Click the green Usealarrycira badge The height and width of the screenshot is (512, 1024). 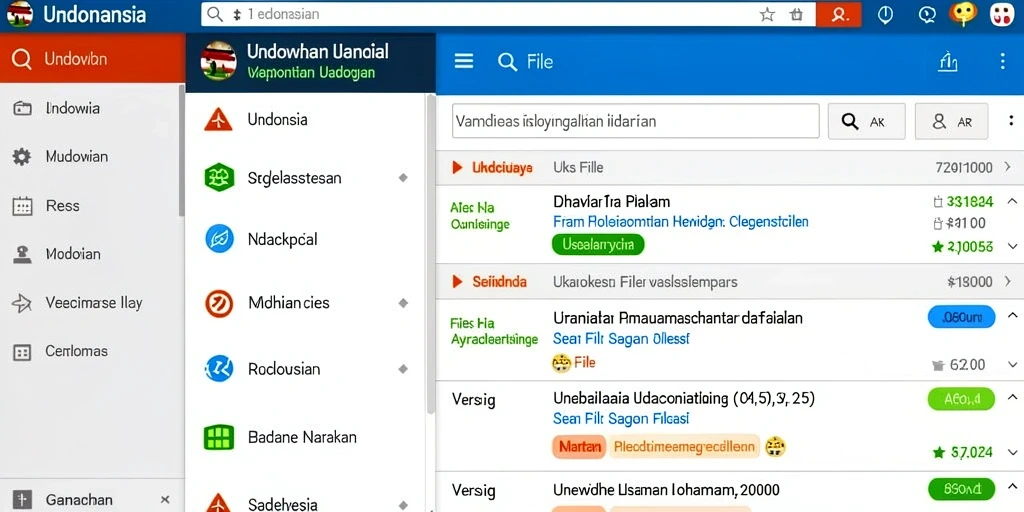click(598, 245)
